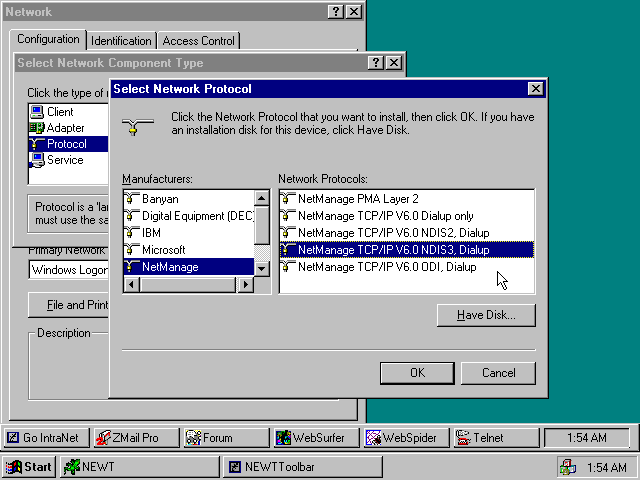Click help button in Network window title
640x480 pixels.
[x=336, y=12]
